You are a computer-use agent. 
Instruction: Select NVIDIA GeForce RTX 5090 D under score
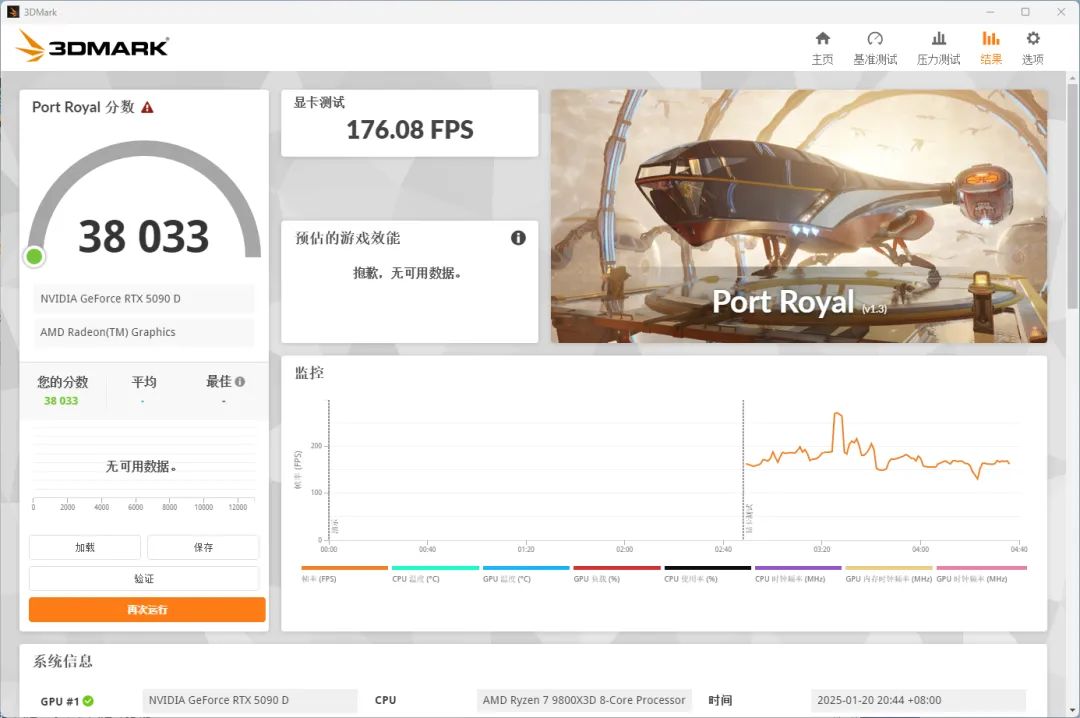point(144,298)
